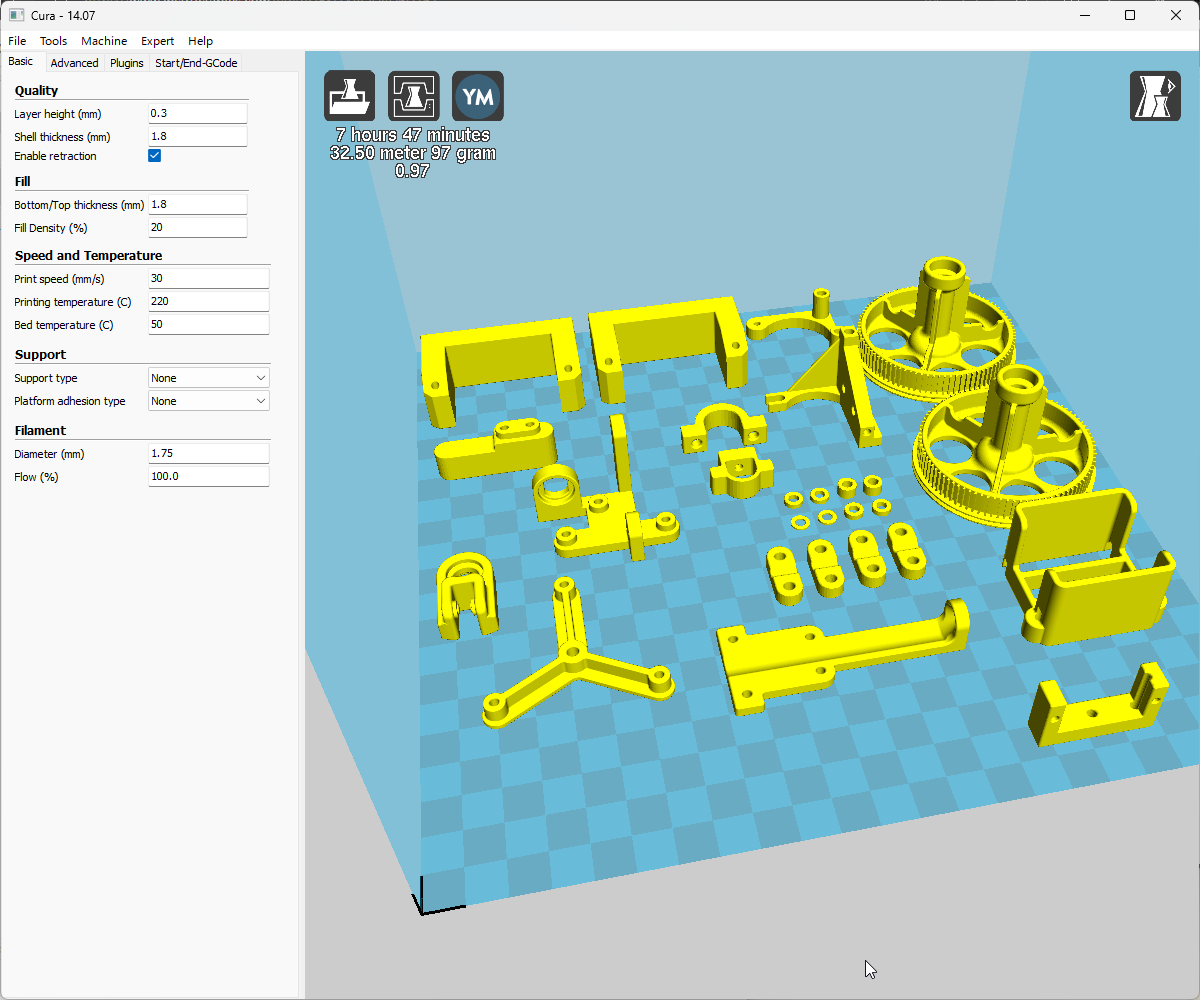Image resolution: width=1200 pixels, height=1000 pixels.
Task: Toggle the Enable retraction checkbox
Action: pos(155,156)
